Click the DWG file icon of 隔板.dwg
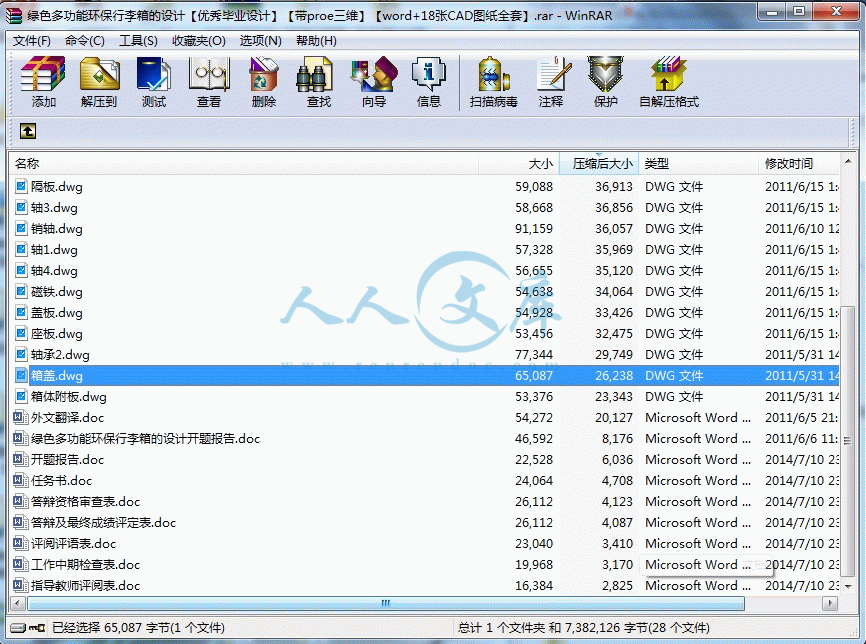Image resolution: width=866 pixels, height=644 pixels. (21, 186)
